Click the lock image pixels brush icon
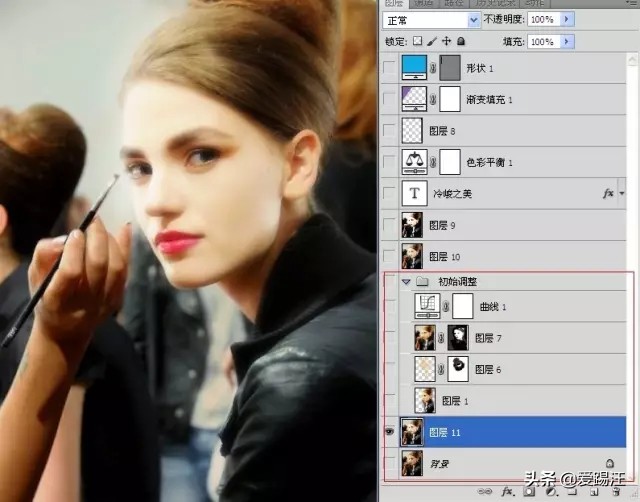The image size is (640, 502). click(432, 42)
